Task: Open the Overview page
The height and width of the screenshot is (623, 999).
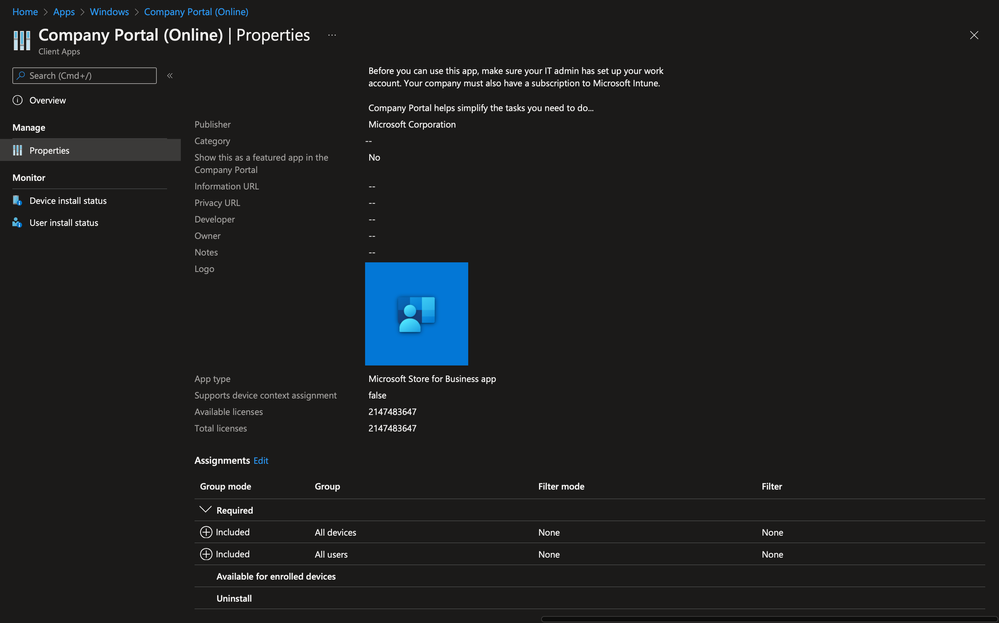Action: coord(47,100)
